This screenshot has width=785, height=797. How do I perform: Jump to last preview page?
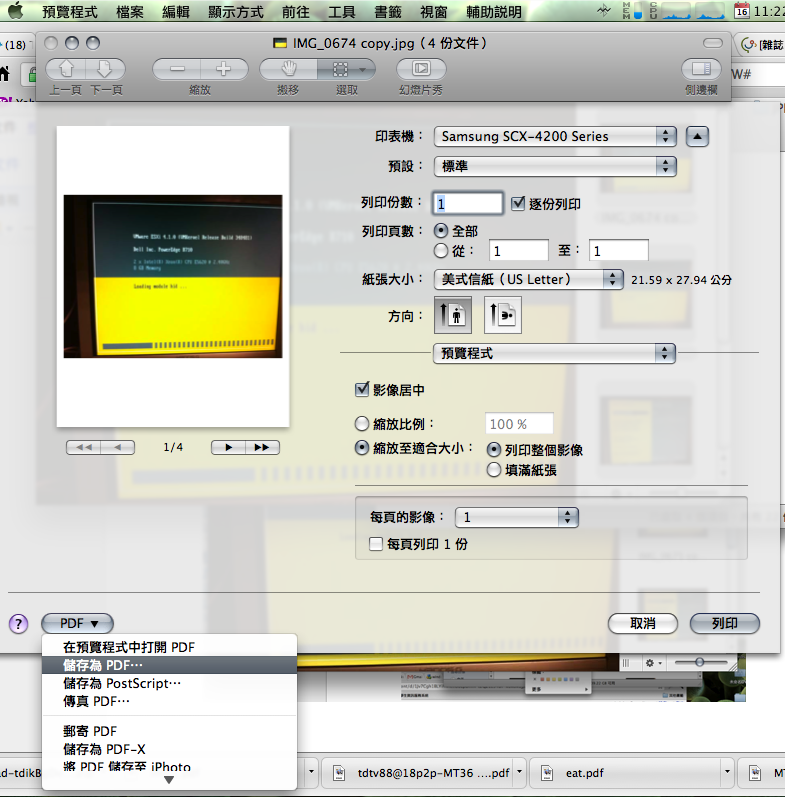[262, 447]
